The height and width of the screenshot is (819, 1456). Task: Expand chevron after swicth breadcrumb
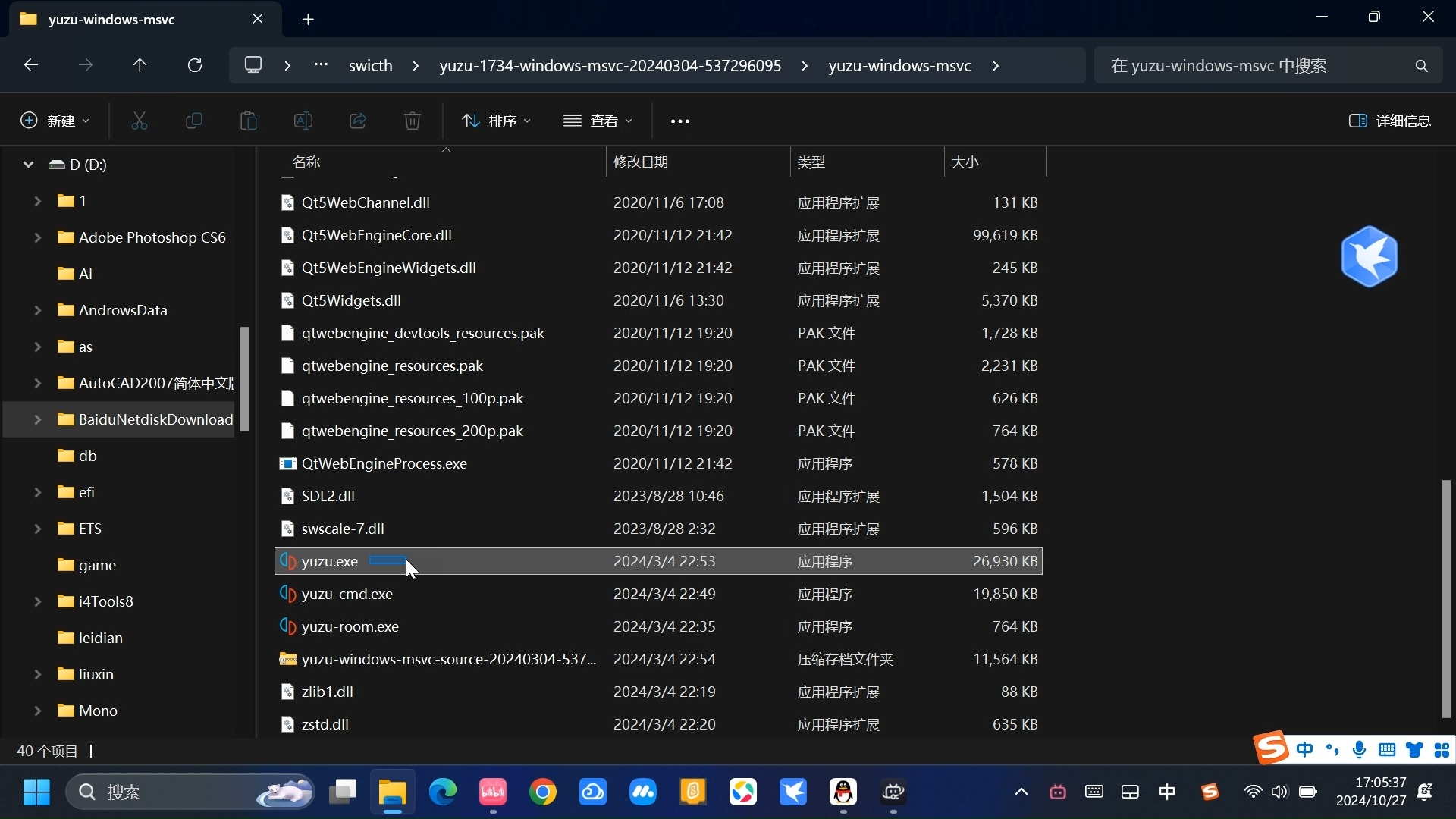416,66
